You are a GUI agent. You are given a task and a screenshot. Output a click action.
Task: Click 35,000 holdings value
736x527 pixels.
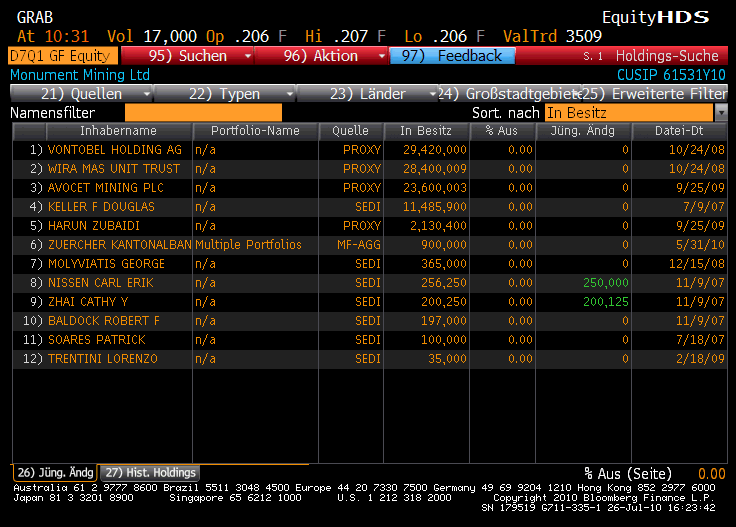(x=447, y=359)
